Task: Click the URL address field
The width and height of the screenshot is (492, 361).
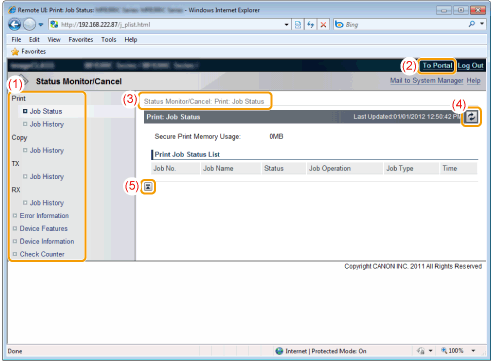Action: (x=170, y=25)
